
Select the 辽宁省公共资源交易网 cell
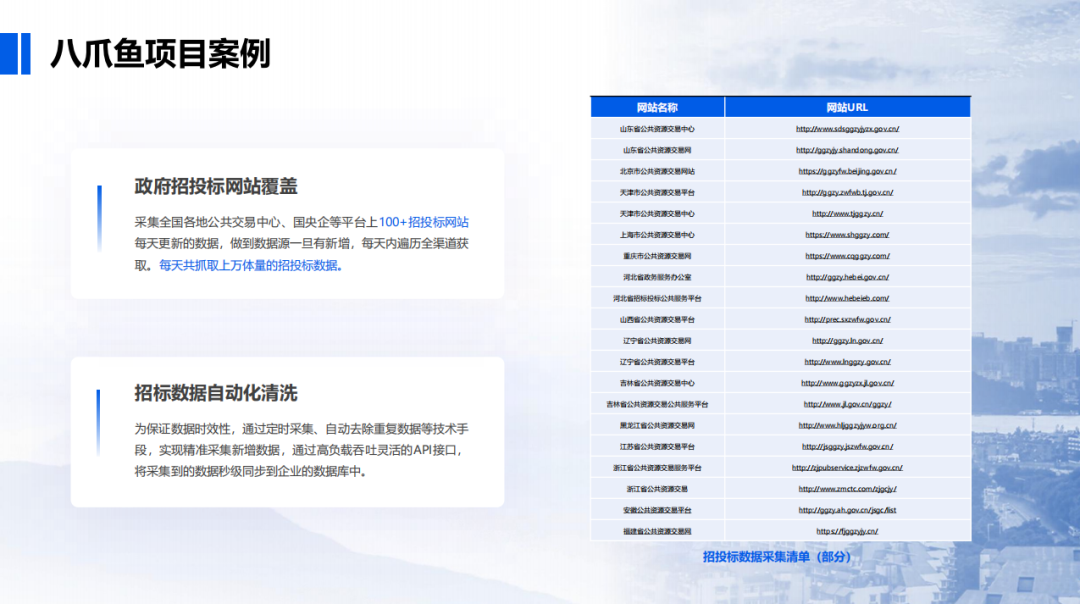pos(657,341)
